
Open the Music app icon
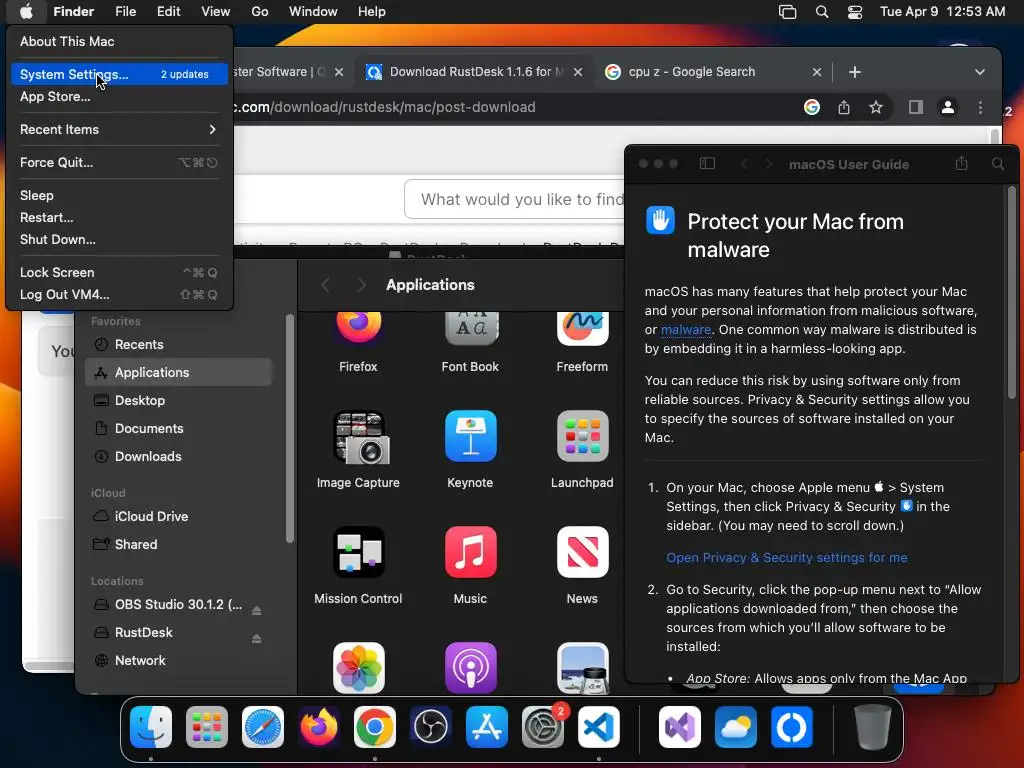tap(471, 552)
